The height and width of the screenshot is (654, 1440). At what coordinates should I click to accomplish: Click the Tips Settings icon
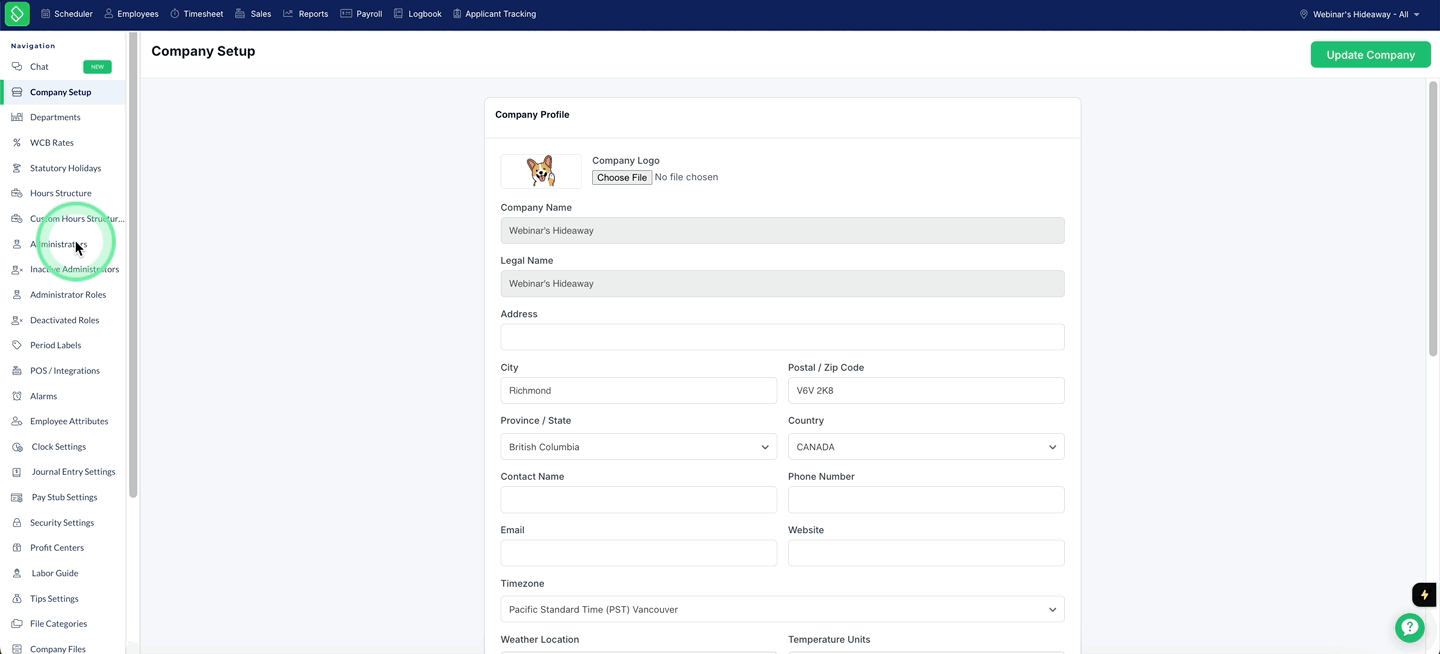pyautogui.click(x=17, y=598)
